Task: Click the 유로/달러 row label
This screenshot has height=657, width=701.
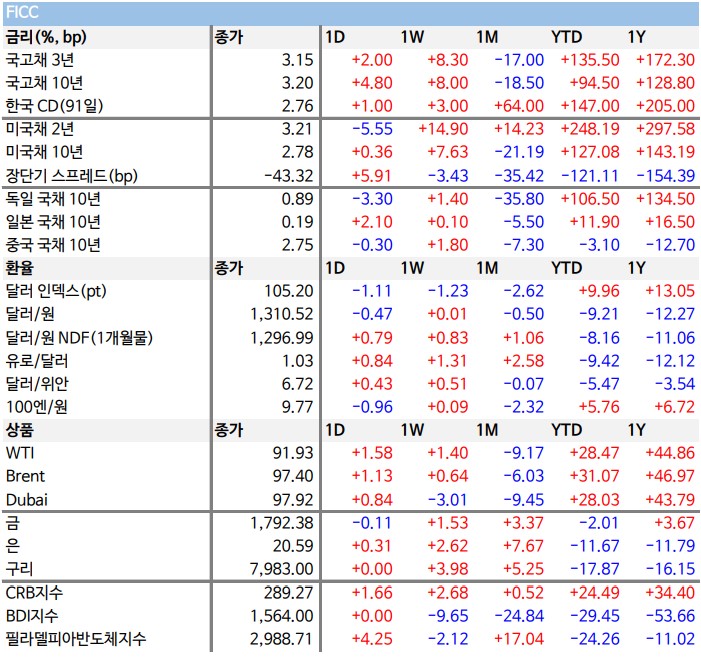Action: 37,361
